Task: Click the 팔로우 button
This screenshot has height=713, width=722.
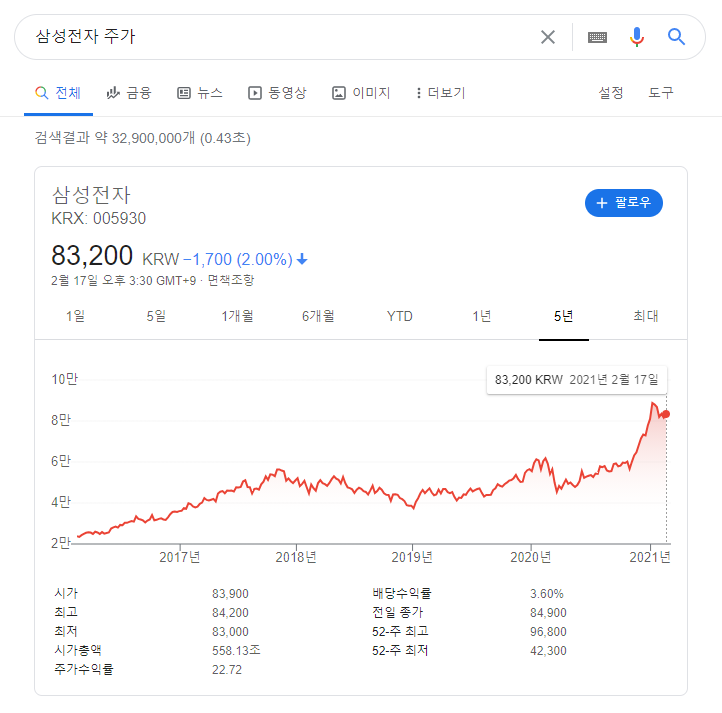Action: tap(623, 203)
